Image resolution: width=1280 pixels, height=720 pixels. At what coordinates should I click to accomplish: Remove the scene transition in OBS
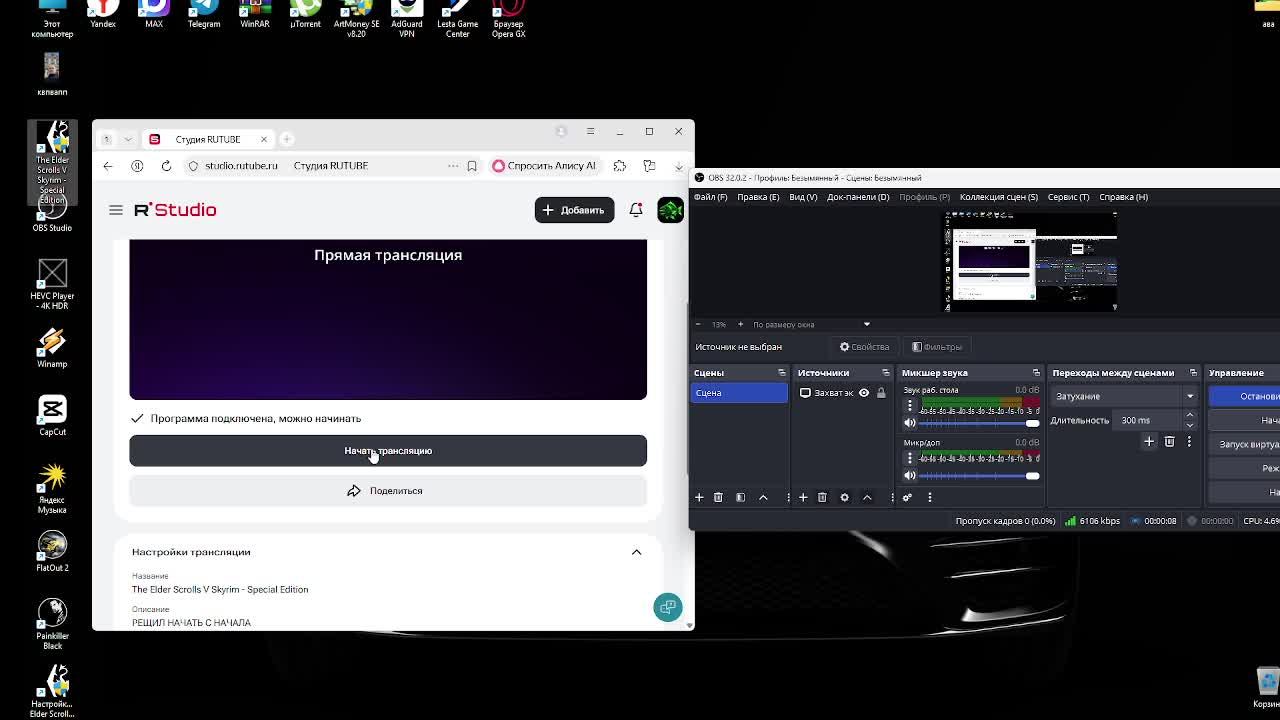click(x=1169, y=441)
